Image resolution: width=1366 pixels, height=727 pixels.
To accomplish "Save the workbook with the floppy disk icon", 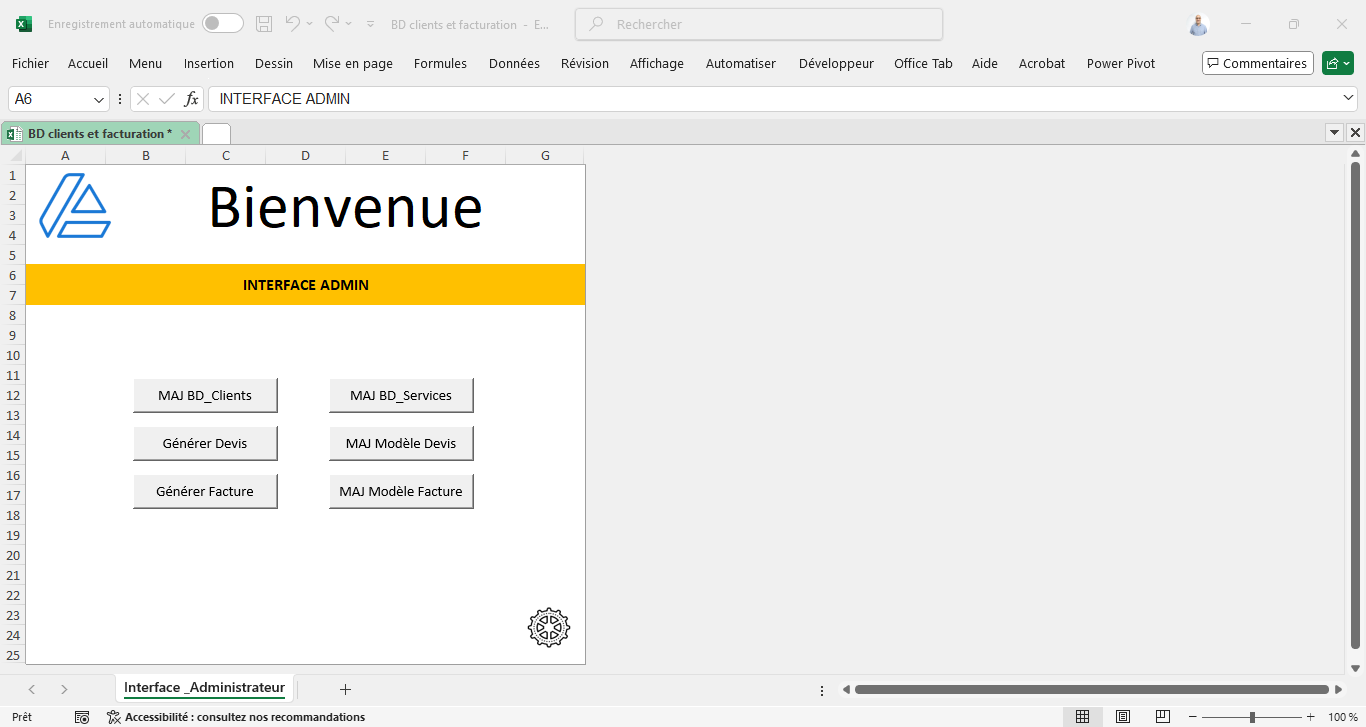I will 264,24.
